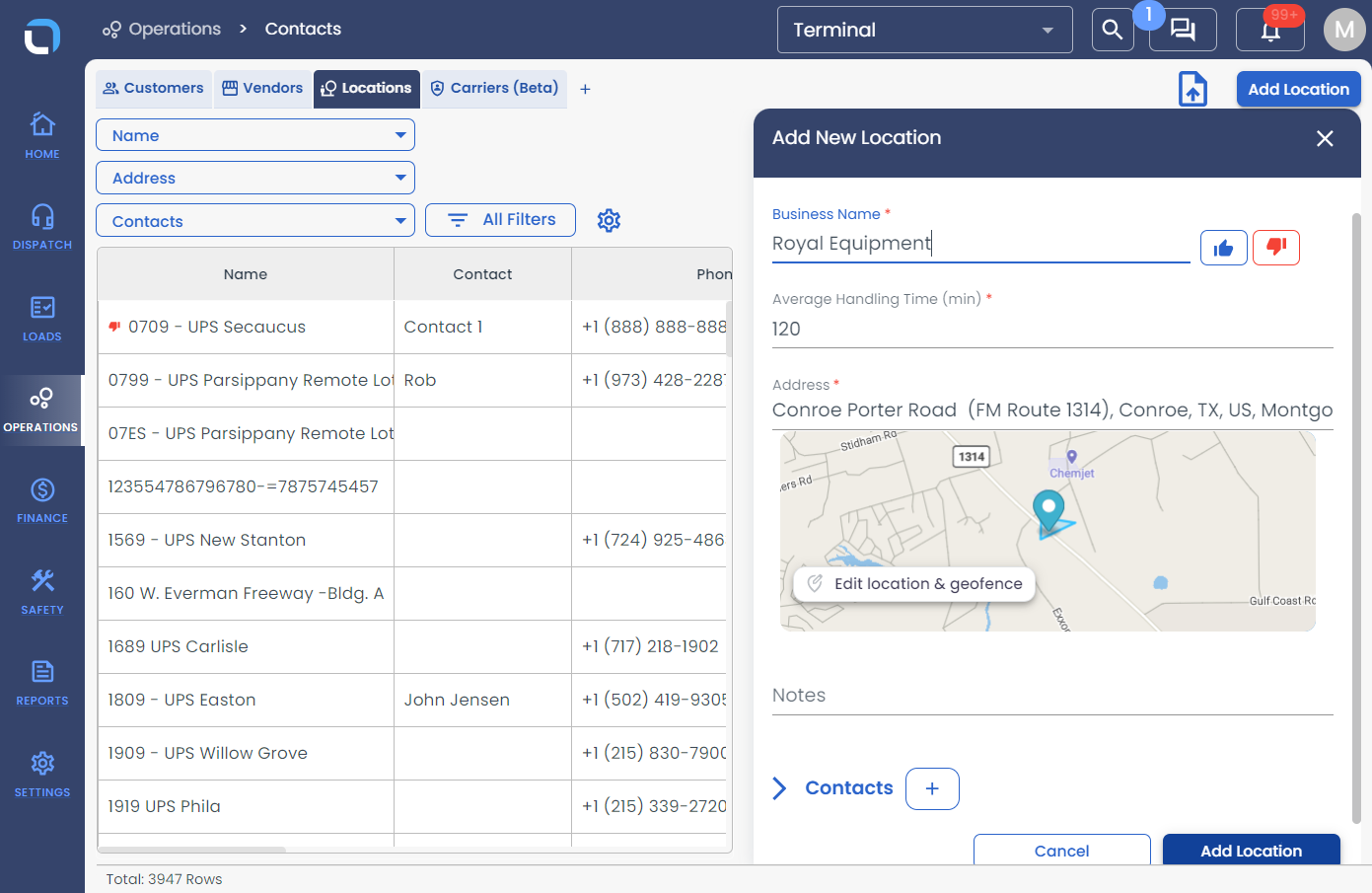Viewport: 1372px width, 893px height.
Task: Open All Filters
Action: click(500, 220)
